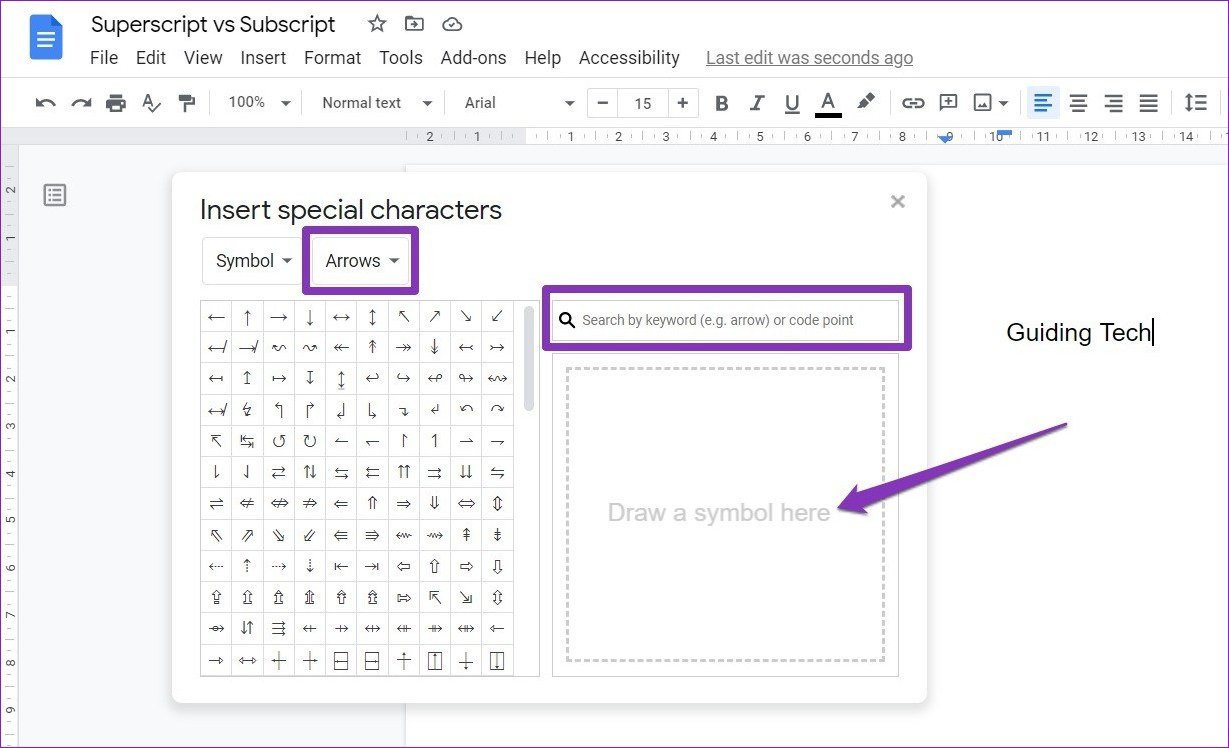Insert the left right arrow character
Viewport: 1229px width, 748px height.
[x=341, y=317]
